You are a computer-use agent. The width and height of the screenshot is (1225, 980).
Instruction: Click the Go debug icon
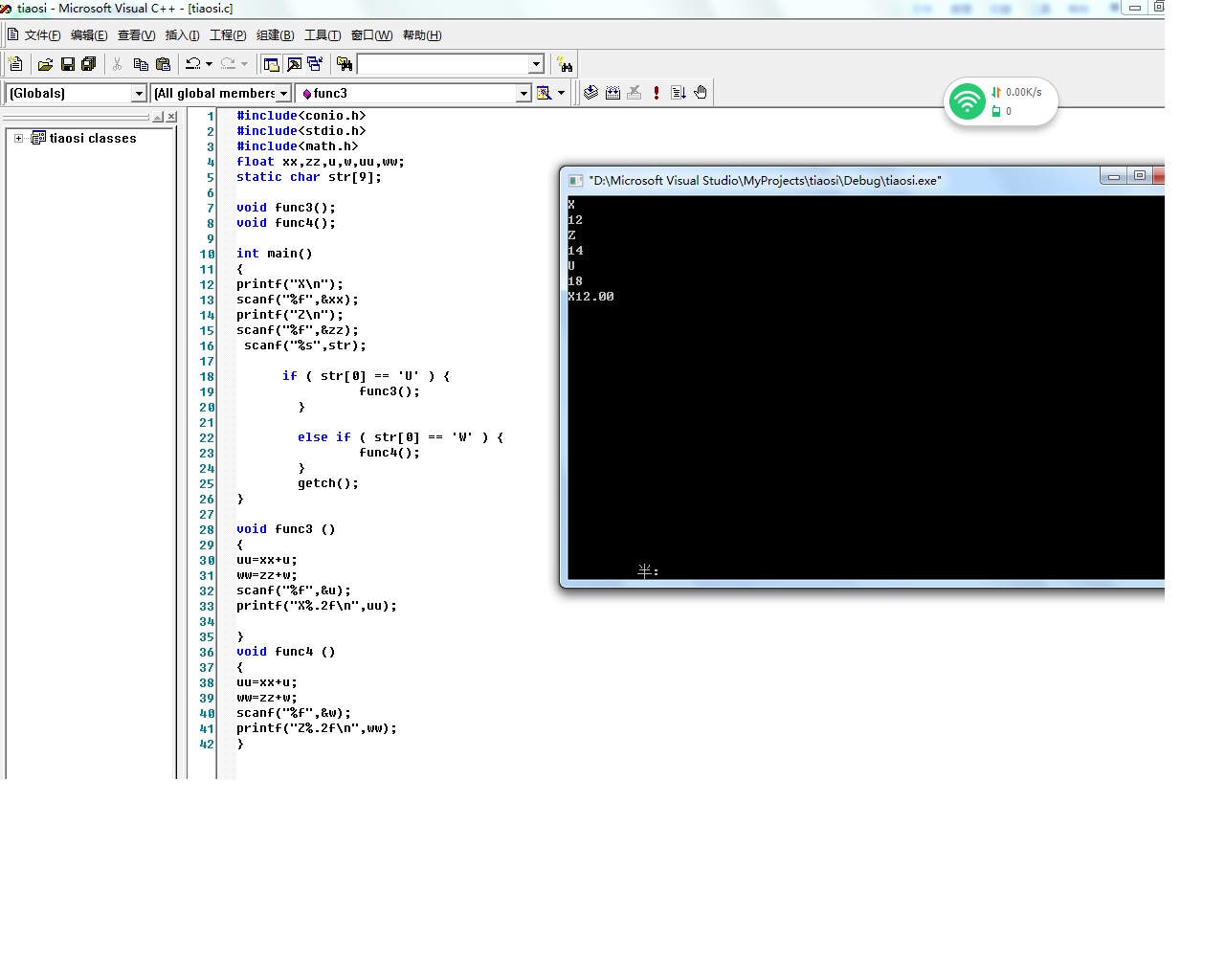[679, 93]
